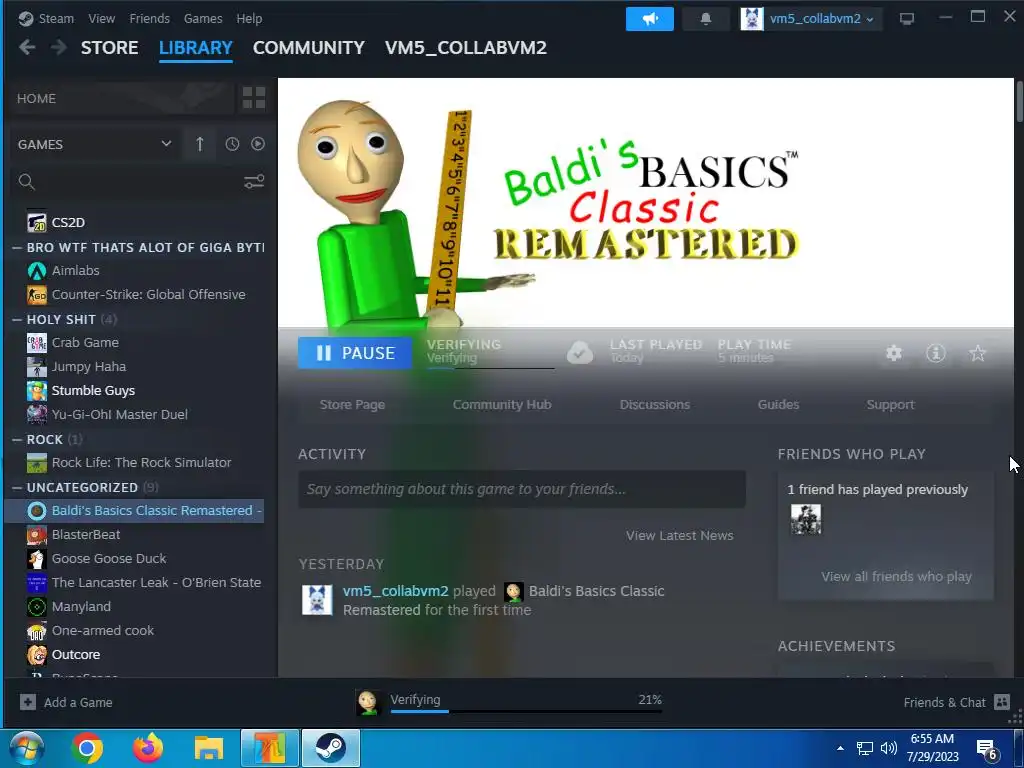This screenshot has height=768, width=1024.
Task: Open the View menu
Action: 101,18
